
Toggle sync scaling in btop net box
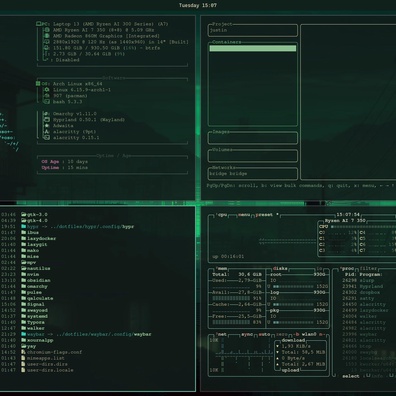[247, 334]
